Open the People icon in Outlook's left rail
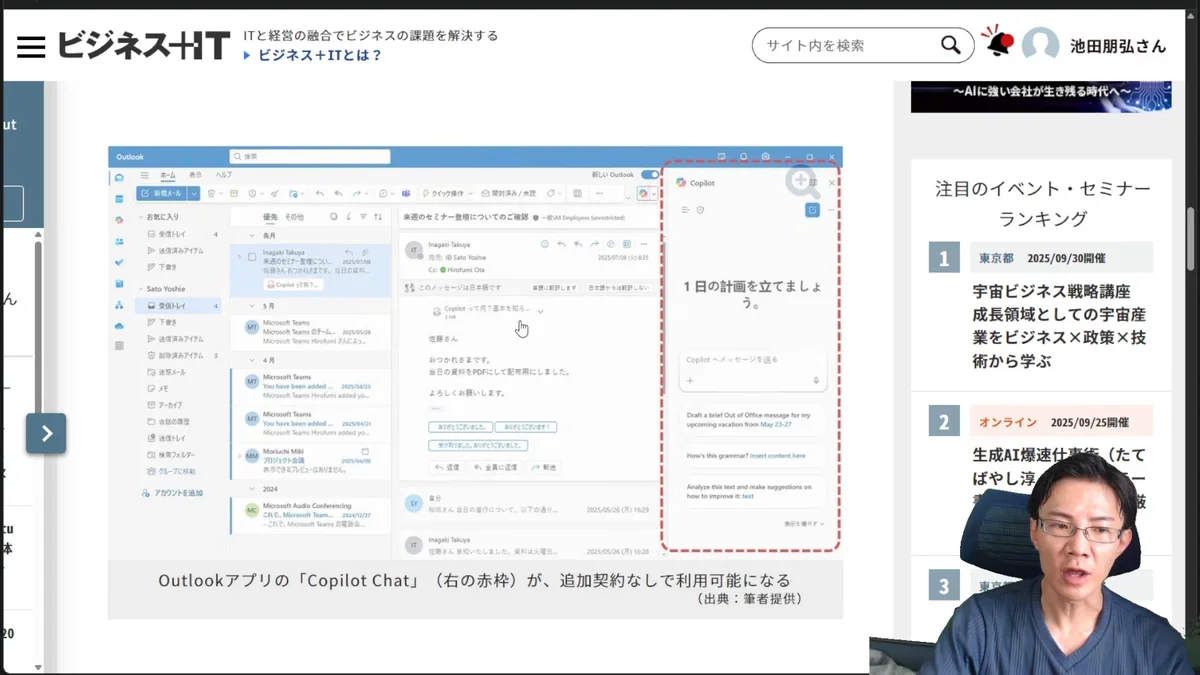Image resolution: width=1200 pixels, height=675 pixels. click(119, 241)
